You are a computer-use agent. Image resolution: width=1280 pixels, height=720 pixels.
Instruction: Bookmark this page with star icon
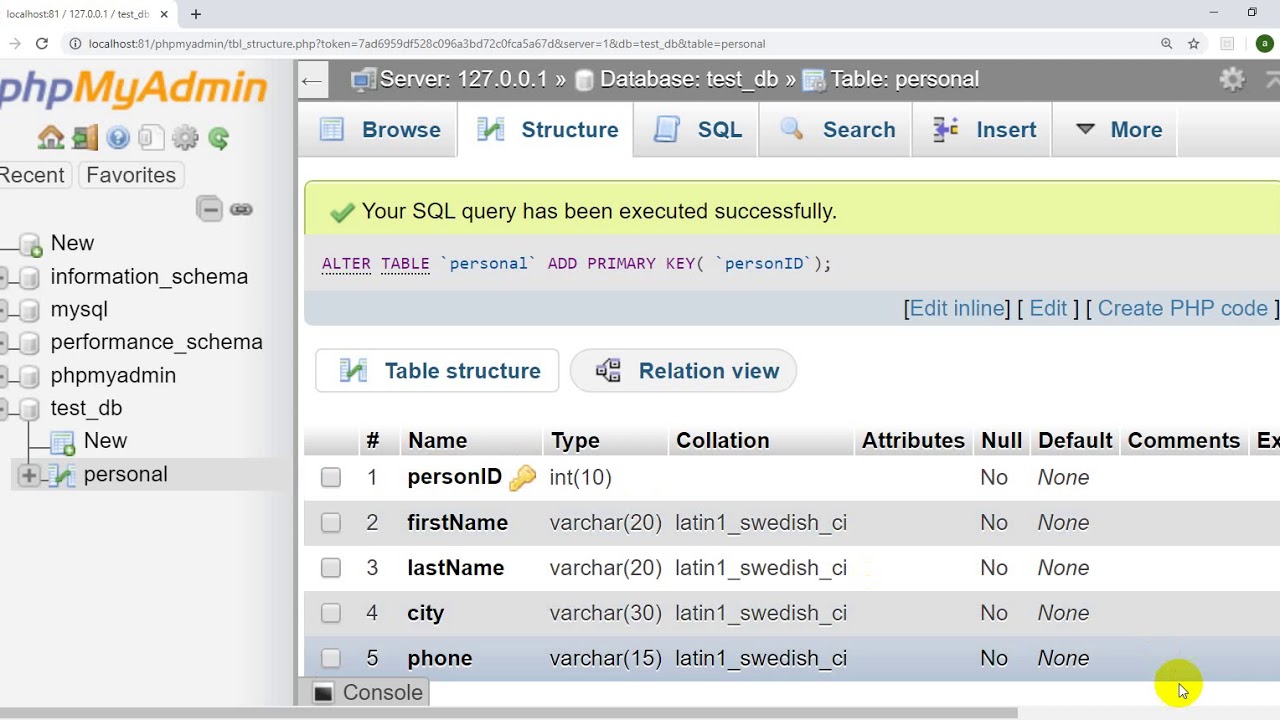[x=1193, y=43]
